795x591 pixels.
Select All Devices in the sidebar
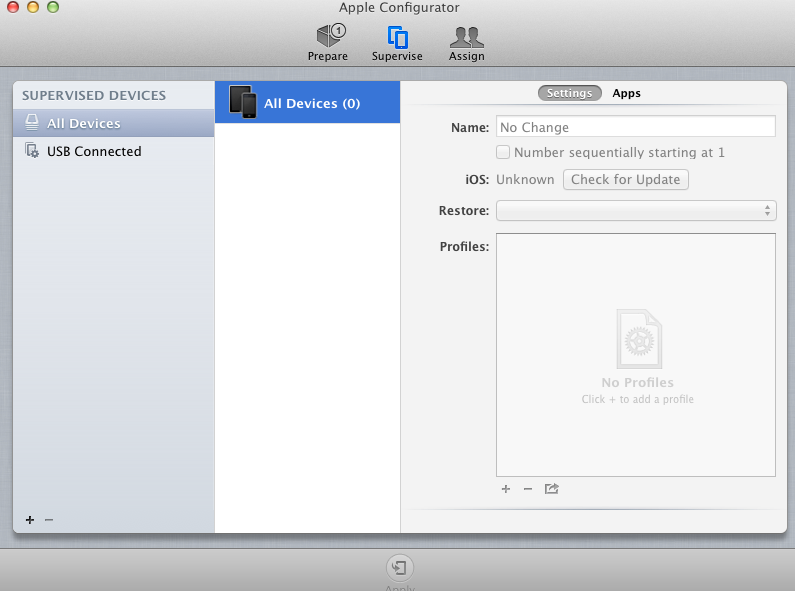(x=114, y=123)
